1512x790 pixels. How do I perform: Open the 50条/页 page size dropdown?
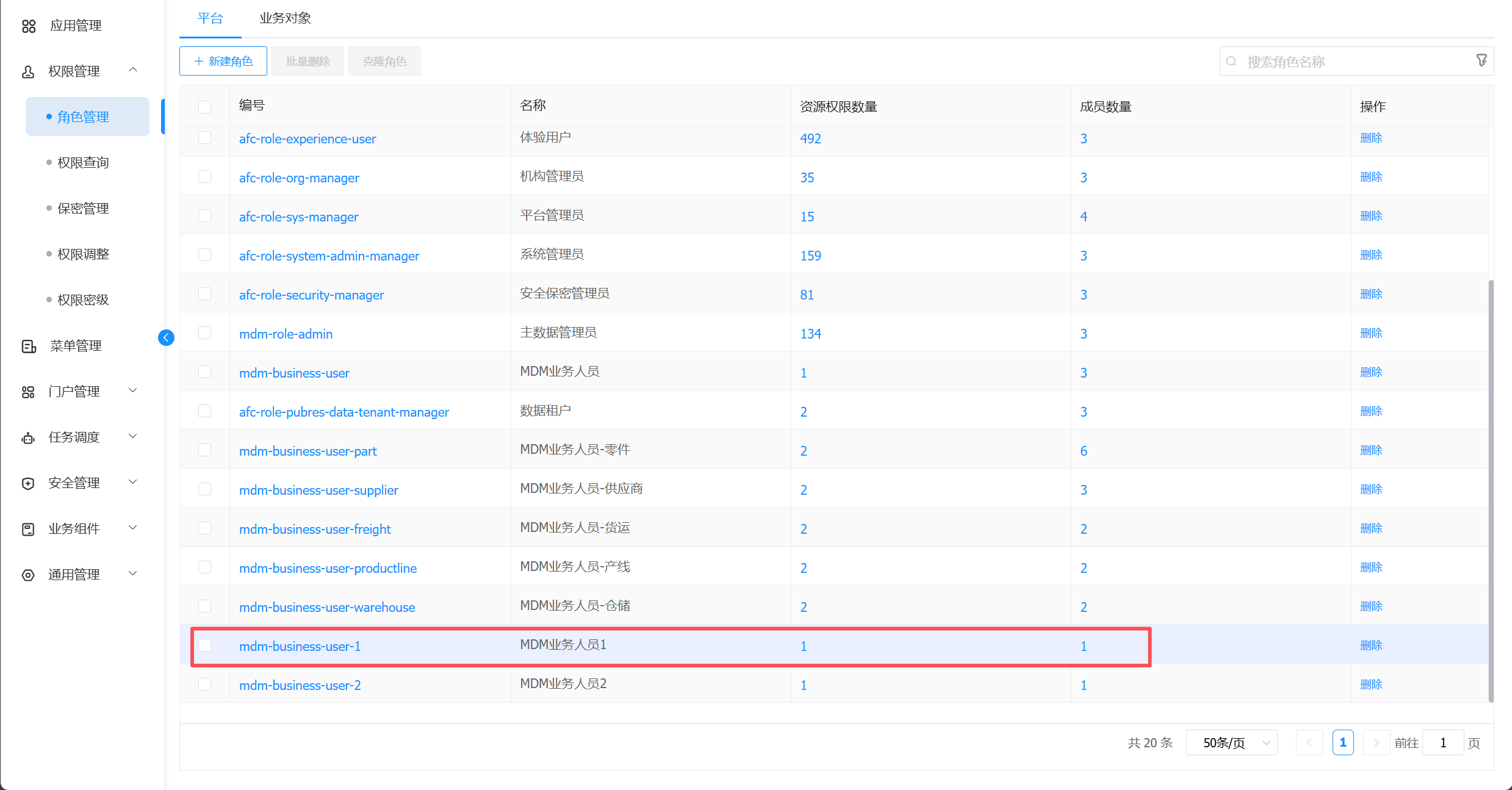pos(1231,743)
